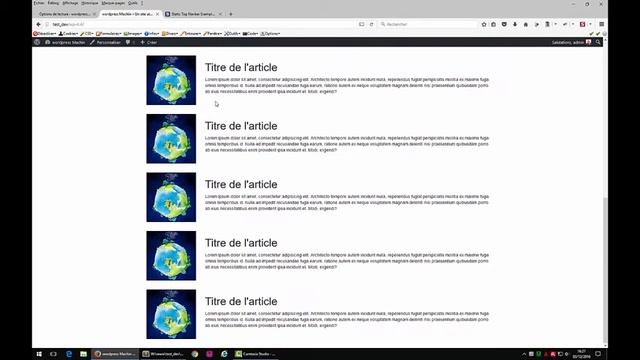Open Chrome from the taskbar
Viewport: 640px width, 360px height.
coord(195,354)
